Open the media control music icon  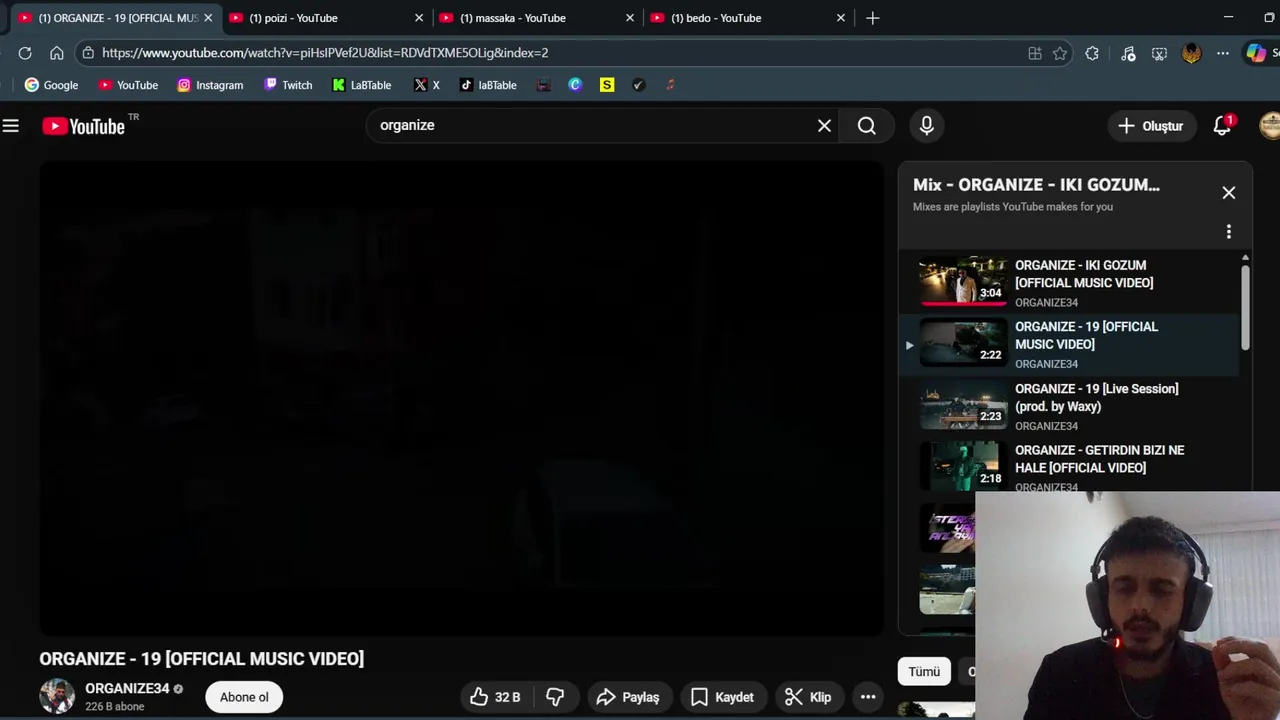coord(1128,53)
